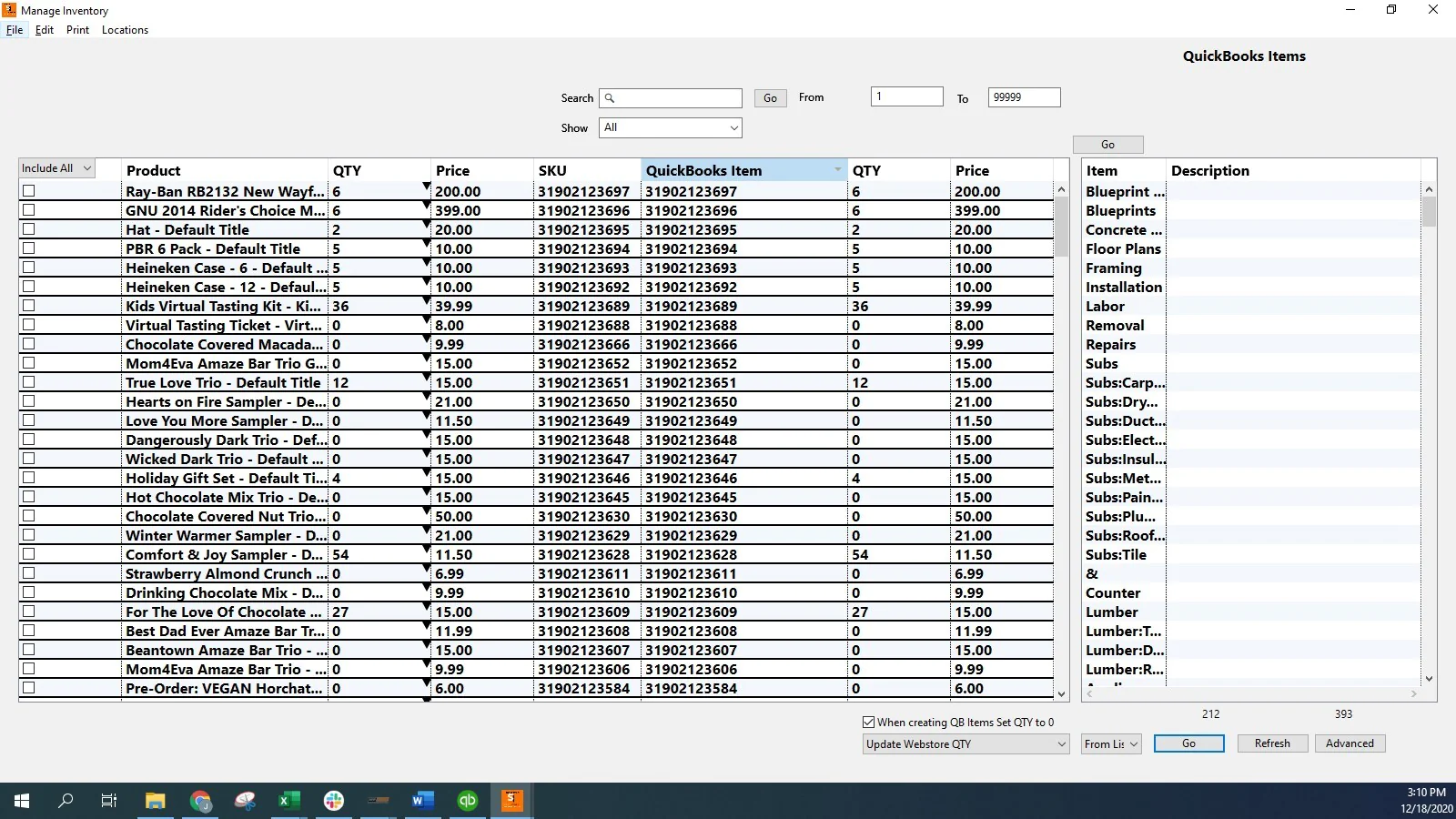This screenshot has width=1456, height=819.
Task: Click the Advanced button
Action: coord(1349,743)
